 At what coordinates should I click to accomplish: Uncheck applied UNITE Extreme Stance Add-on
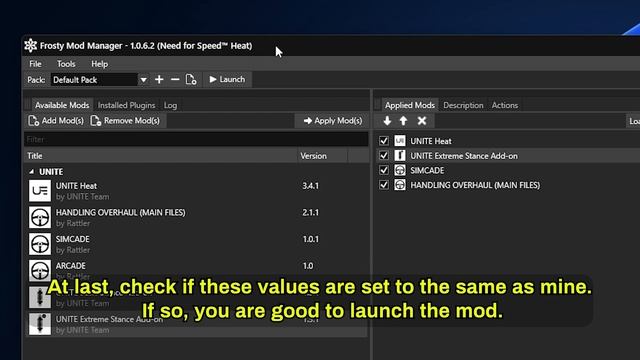pyautogui.click(x=384, y=156)
